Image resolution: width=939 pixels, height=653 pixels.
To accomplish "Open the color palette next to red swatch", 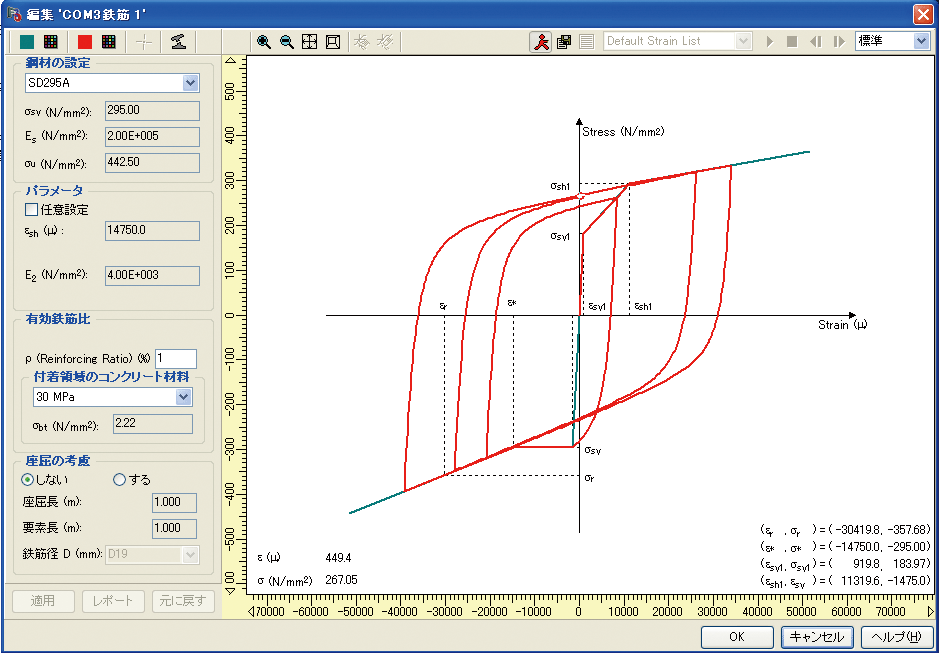I will (109, 42).
